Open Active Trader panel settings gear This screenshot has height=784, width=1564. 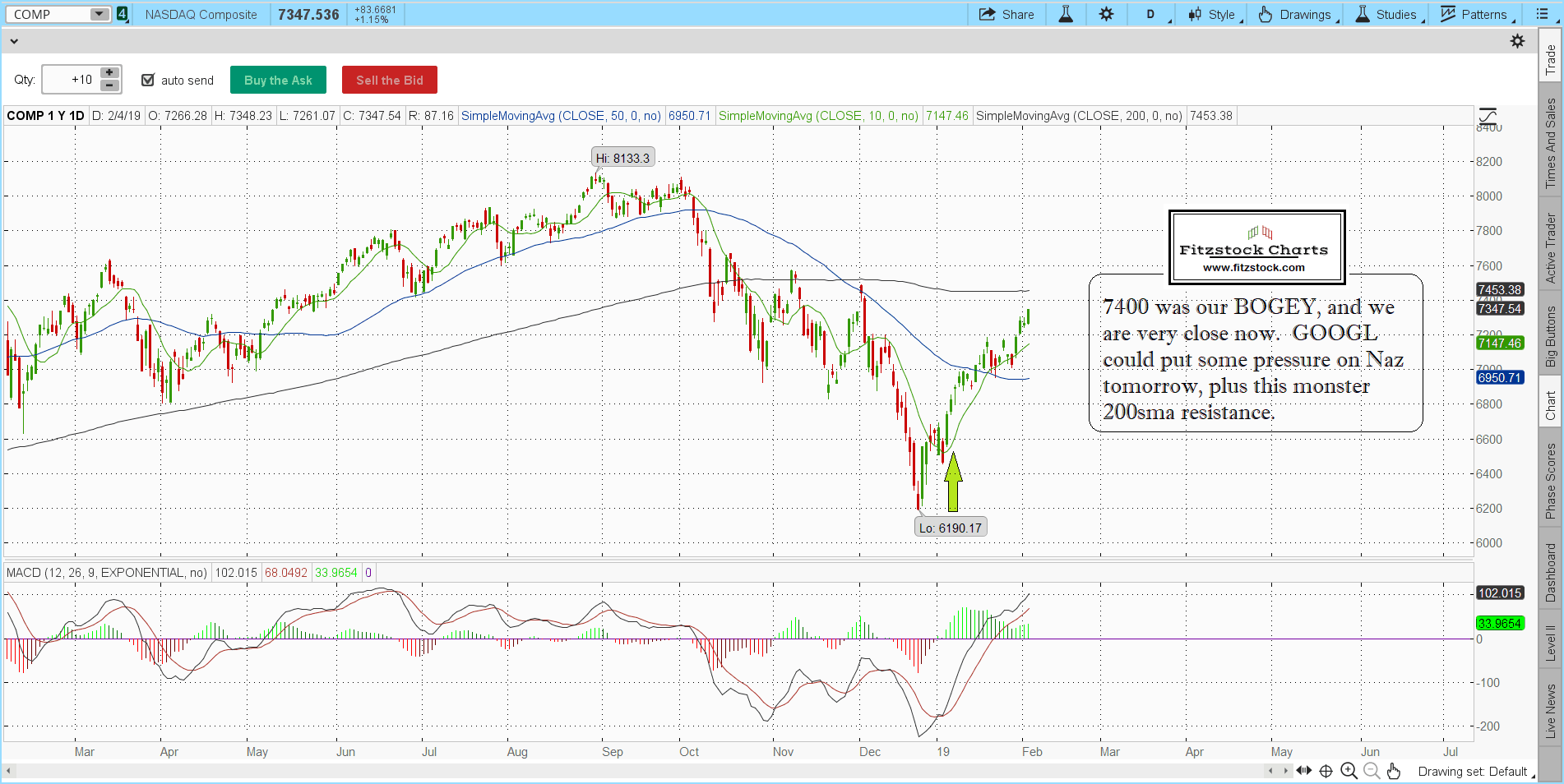1517,41
